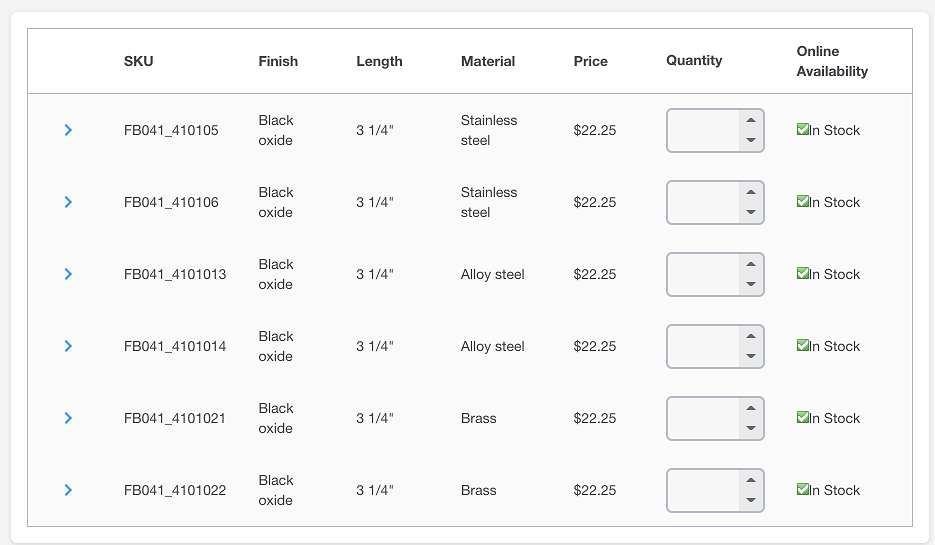Decrease quantity for FB041_410105
The height and width of the screenshot is (545, 935).
click(x=750, y=141)
